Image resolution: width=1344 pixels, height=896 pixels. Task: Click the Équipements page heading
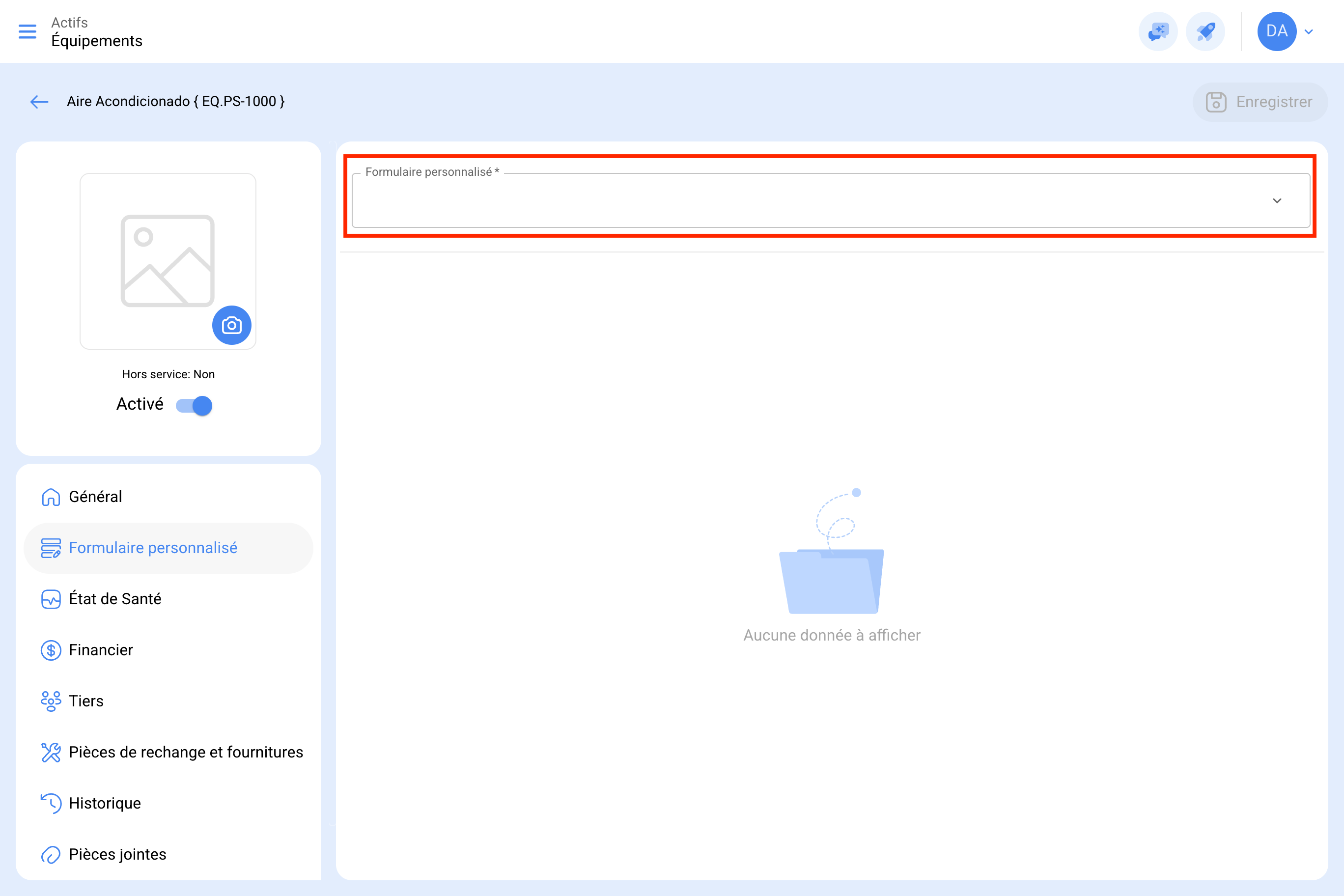pos(97,41)
